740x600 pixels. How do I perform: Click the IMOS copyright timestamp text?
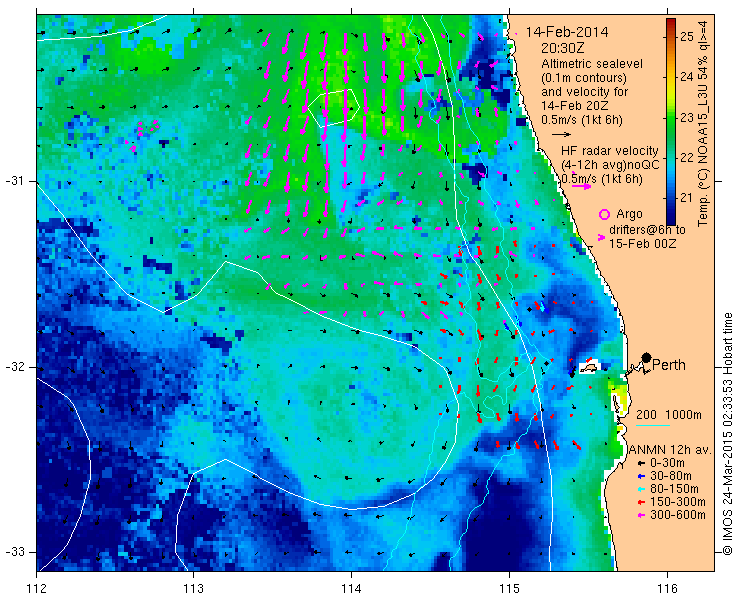point(727,433)
